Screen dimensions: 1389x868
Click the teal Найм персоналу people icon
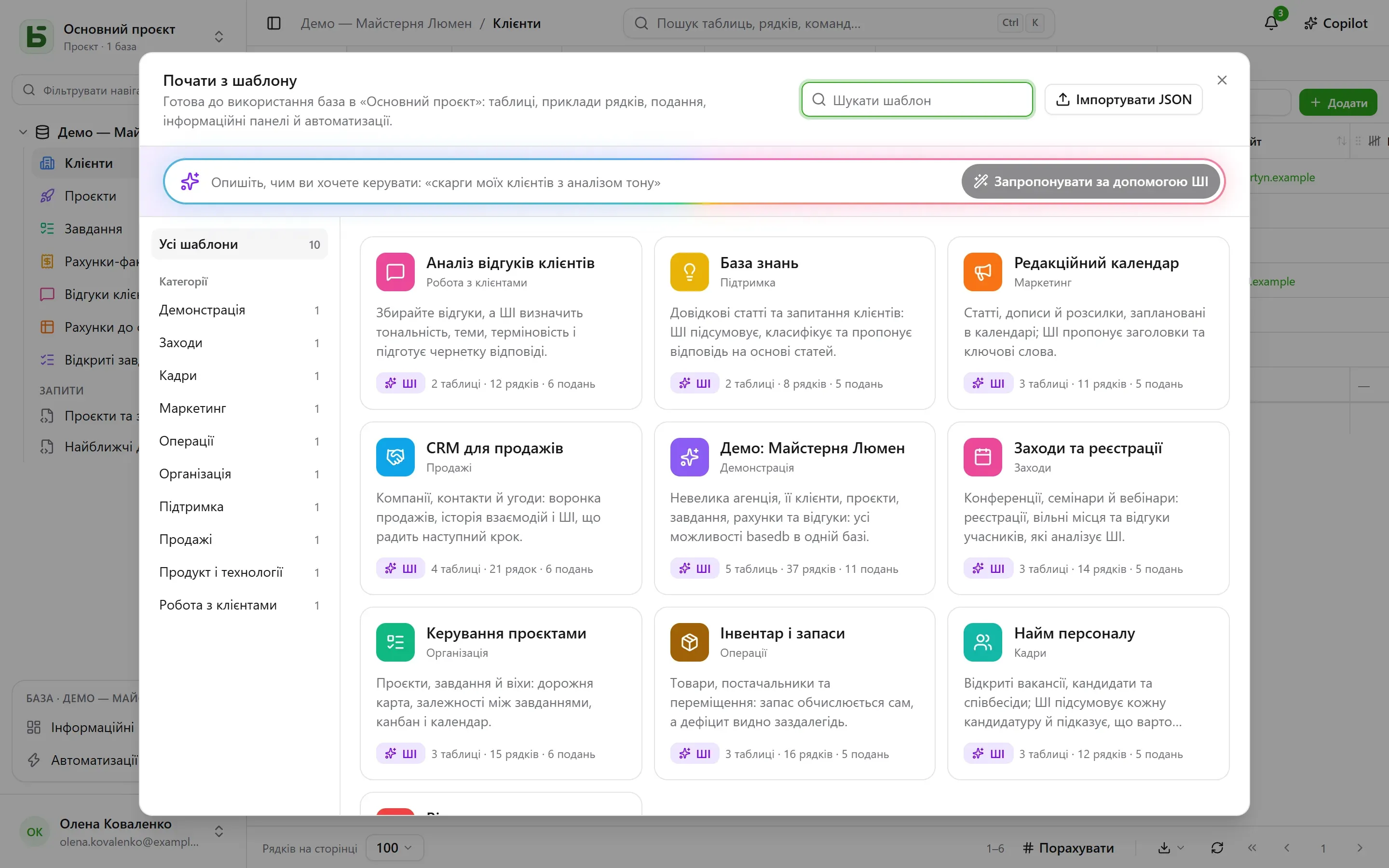click(x=982, y=642)
